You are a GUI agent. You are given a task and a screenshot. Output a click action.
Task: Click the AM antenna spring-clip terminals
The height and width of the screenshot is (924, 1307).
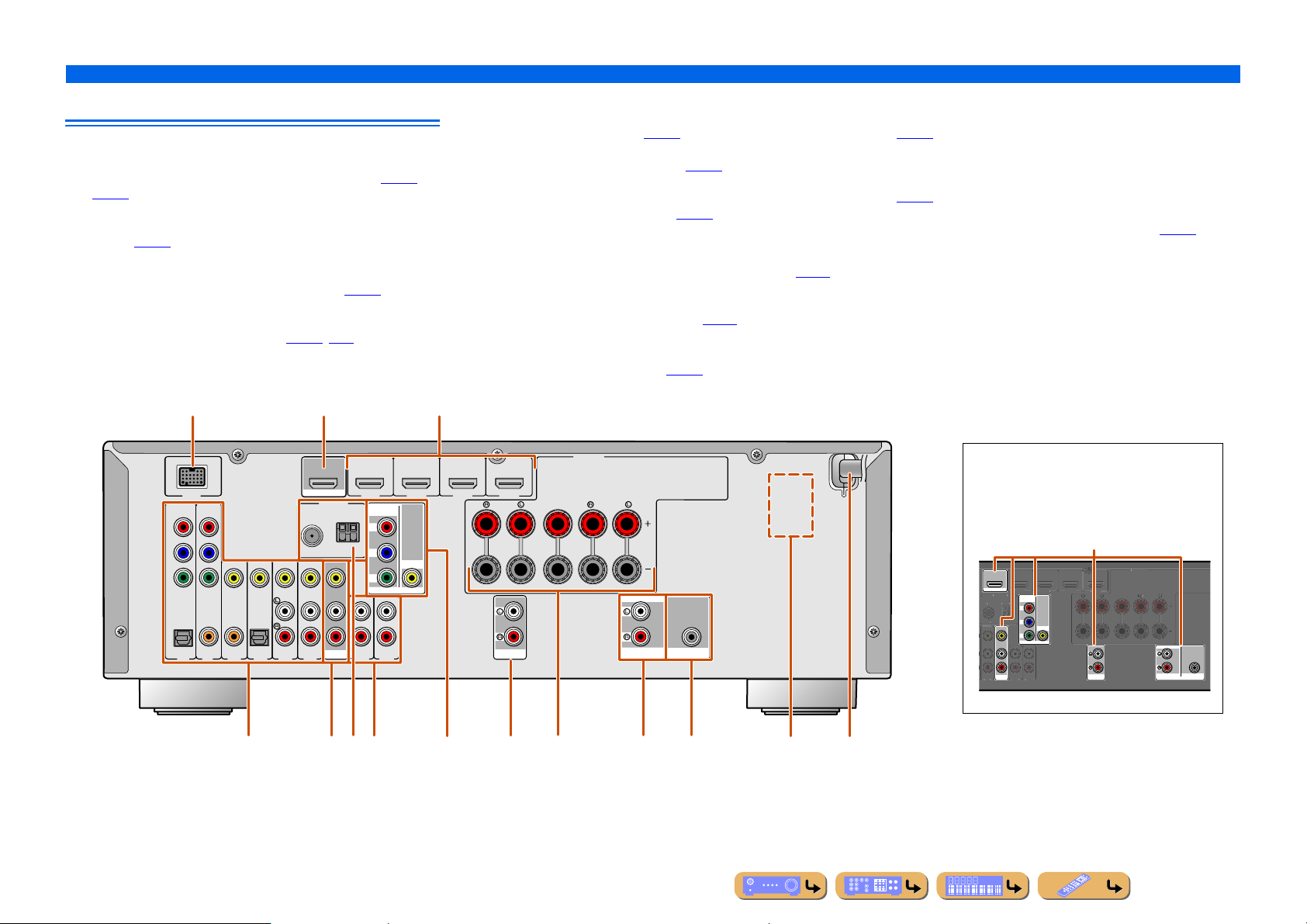[x=346, y=532]
